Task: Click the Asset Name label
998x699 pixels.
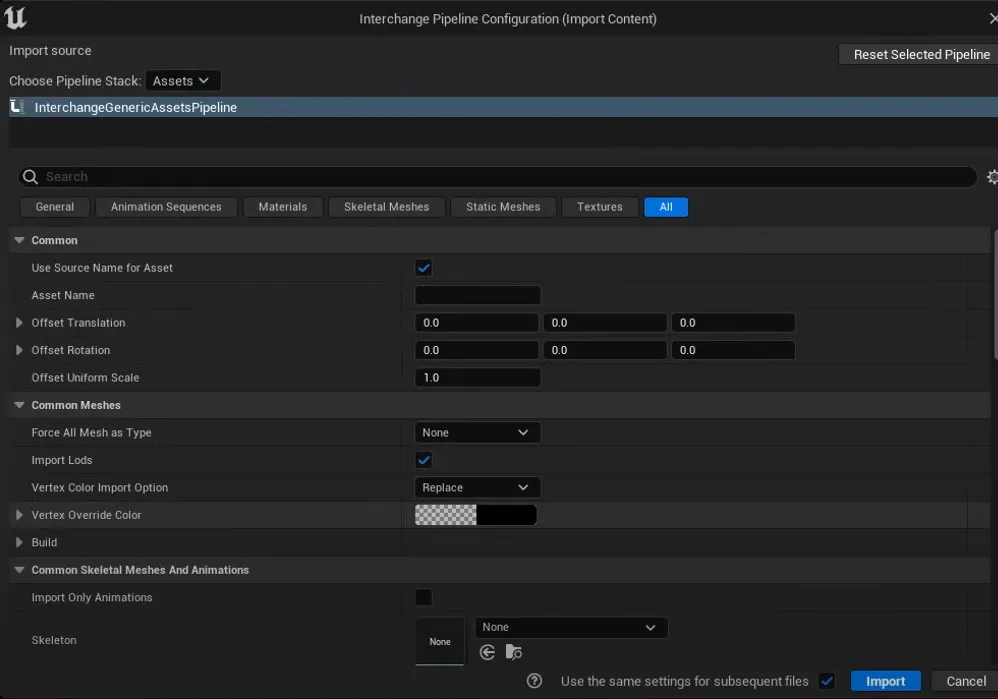Action: tap(63, 295)
